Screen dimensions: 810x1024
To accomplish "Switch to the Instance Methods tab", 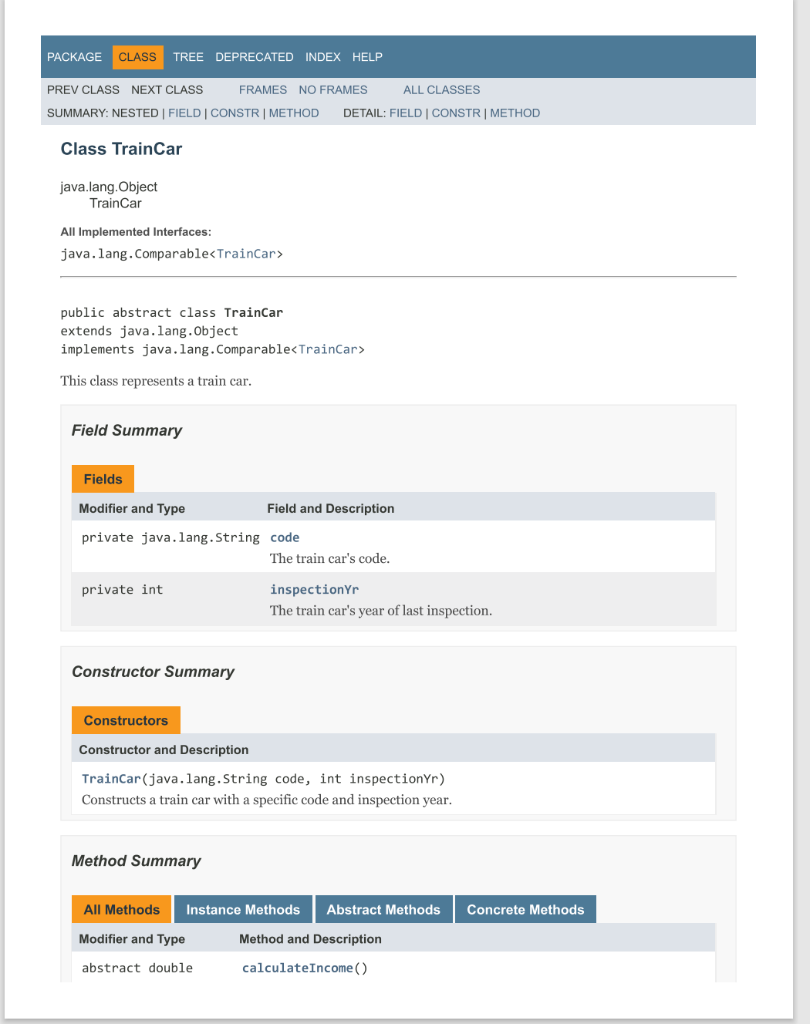I will (x=243, y=909).
